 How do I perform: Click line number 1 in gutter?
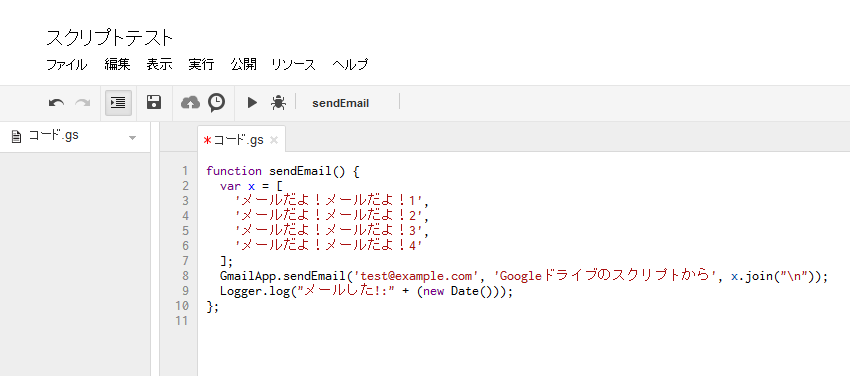[x=185, y=171]
